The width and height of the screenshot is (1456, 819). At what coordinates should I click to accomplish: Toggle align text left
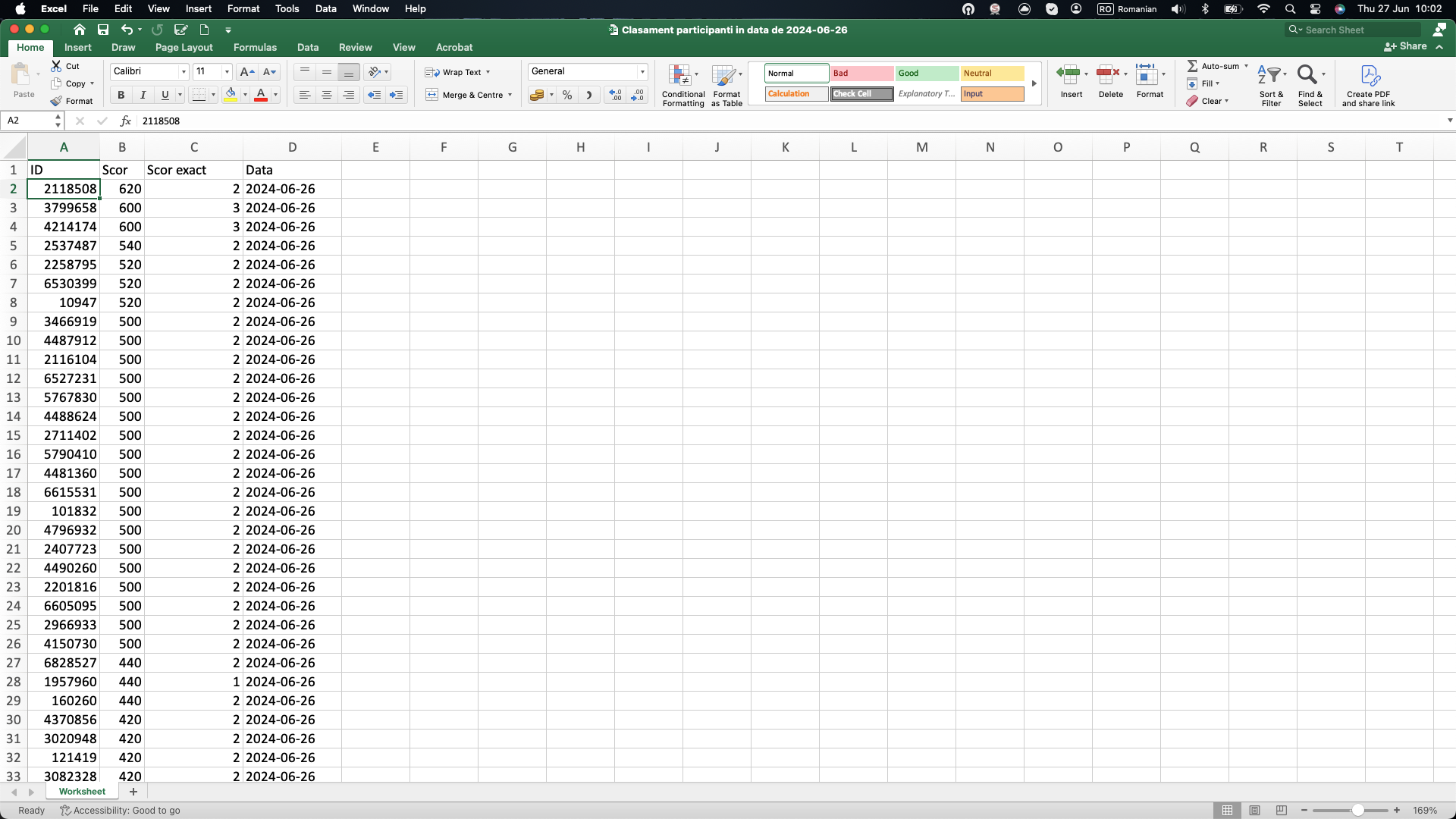point(305,95)
